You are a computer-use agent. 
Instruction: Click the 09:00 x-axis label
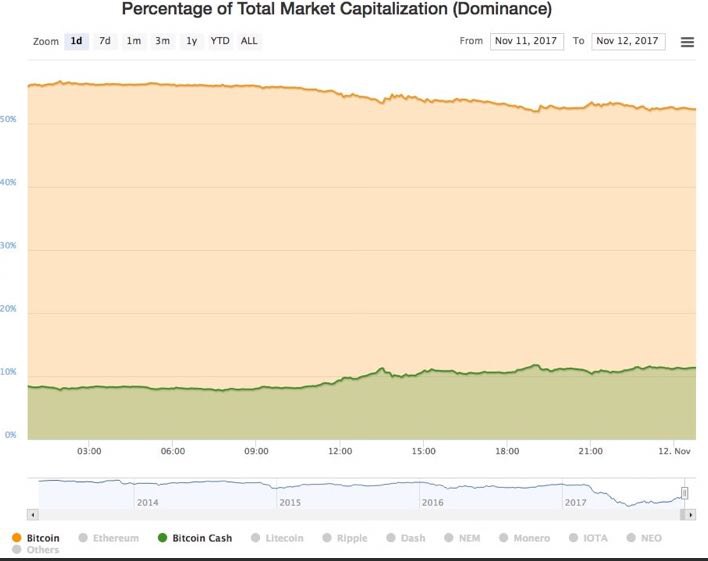coord(256,451)
